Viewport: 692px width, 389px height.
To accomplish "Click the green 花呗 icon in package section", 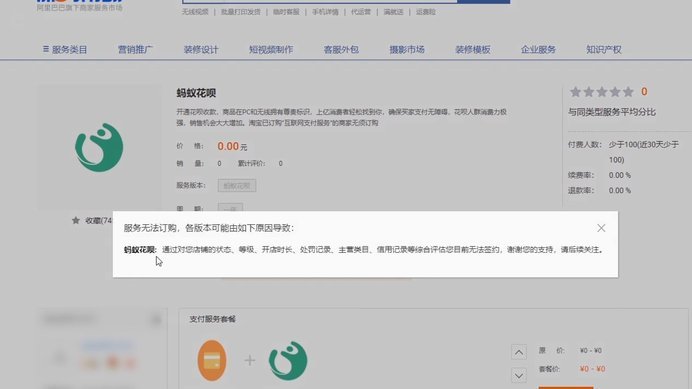I will point(288,360).
